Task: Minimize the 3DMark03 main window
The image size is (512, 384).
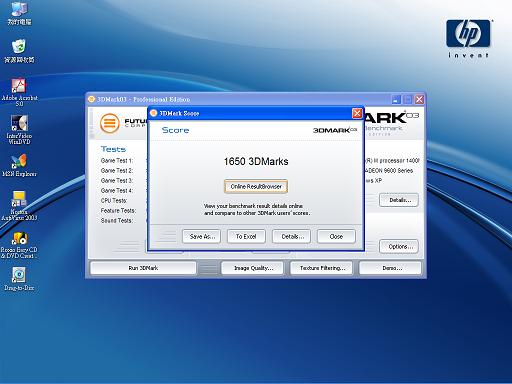Action: tap(396, 99)
